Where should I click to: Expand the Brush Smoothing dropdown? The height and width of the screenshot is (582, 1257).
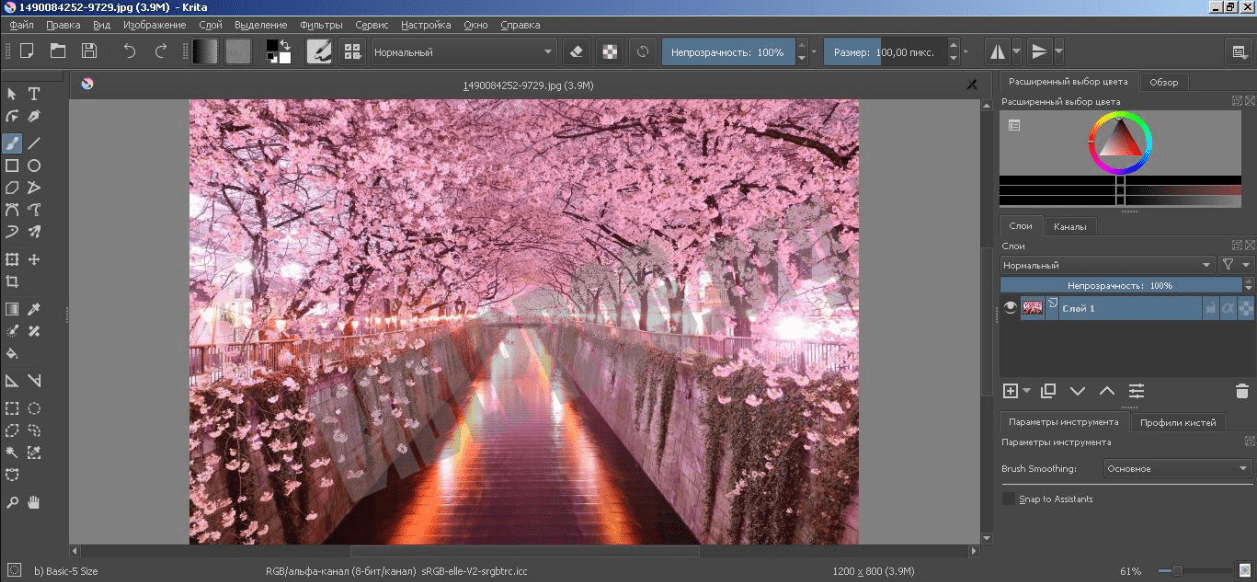tap(1177, 468)
